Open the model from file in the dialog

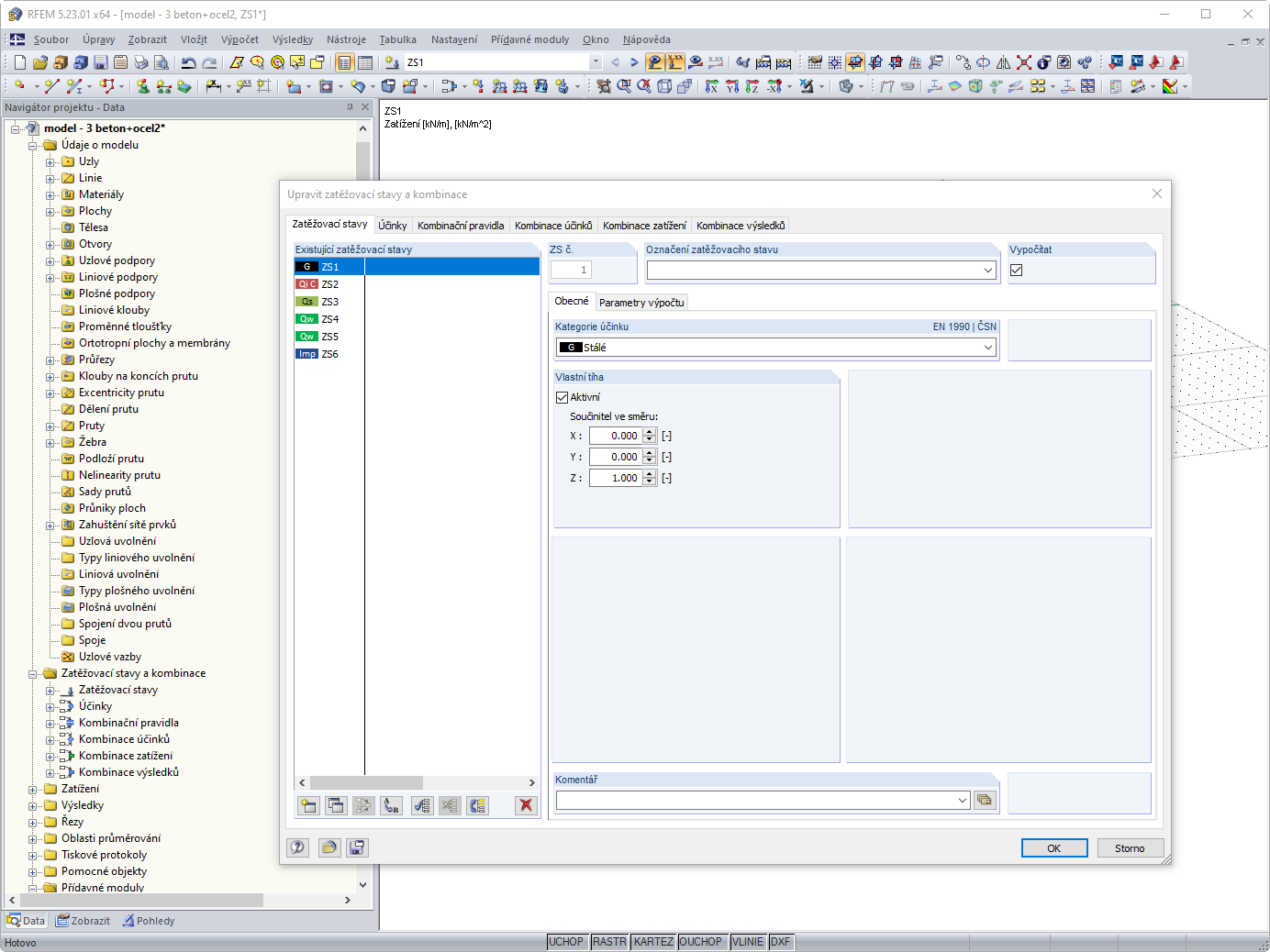329,847
